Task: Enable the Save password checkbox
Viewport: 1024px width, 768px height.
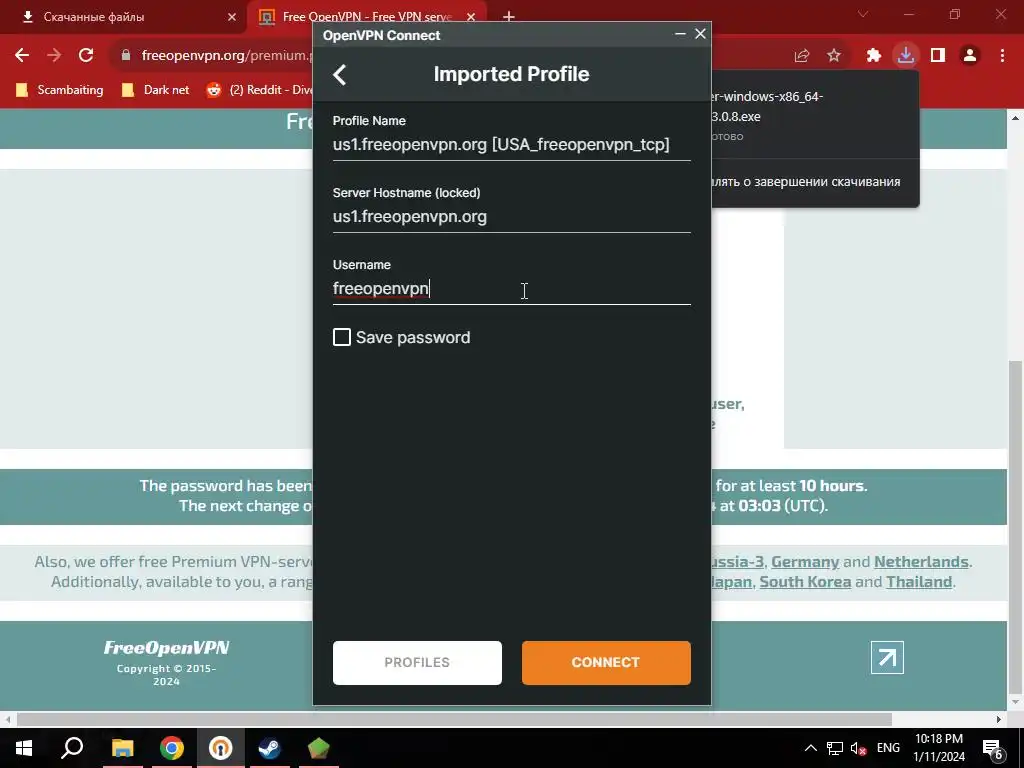Action: 342,337
